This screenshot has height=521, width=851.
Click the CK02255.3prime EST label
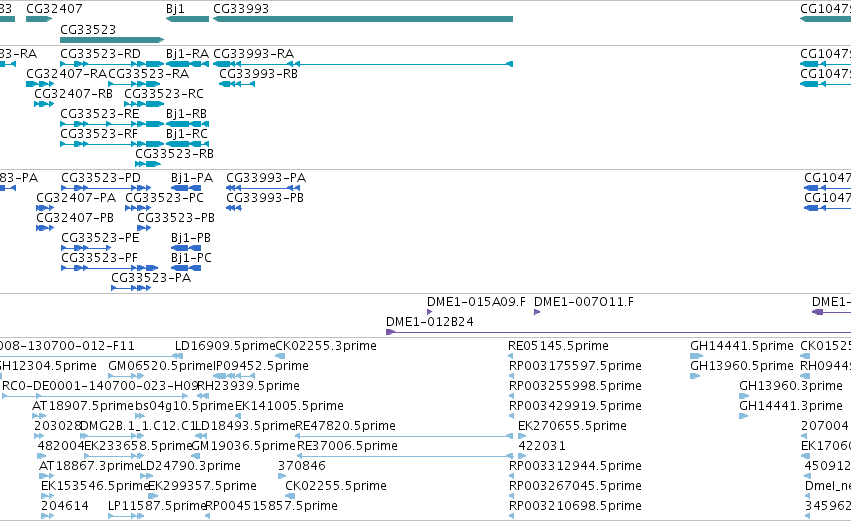pyautogui.click(x=326, y=346)
